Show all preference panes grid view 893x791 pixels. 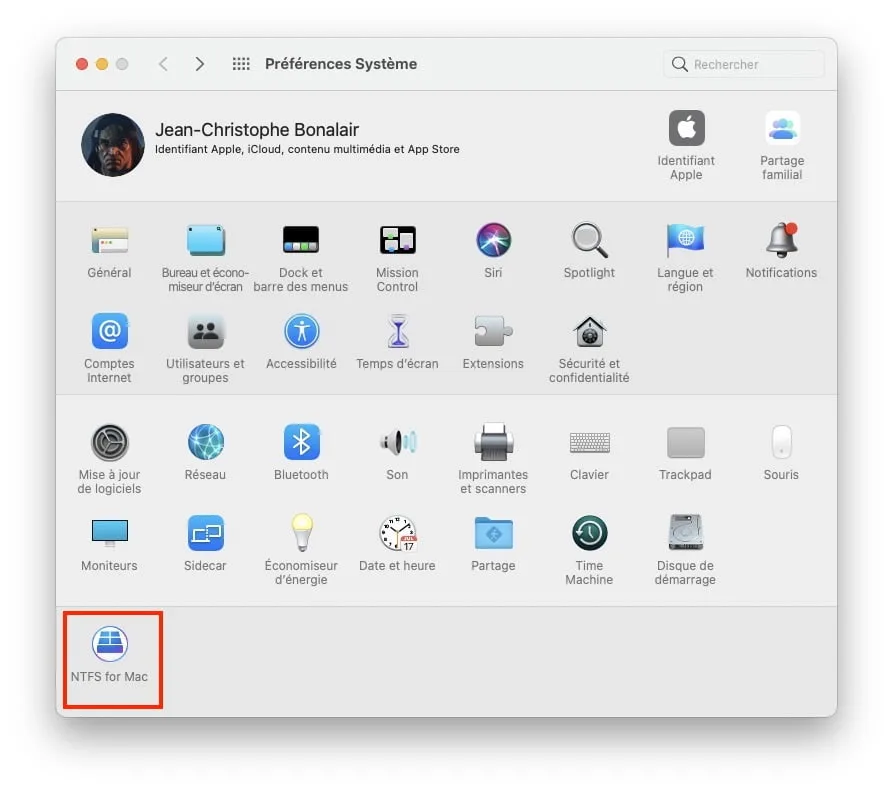[x=240, y=63]
